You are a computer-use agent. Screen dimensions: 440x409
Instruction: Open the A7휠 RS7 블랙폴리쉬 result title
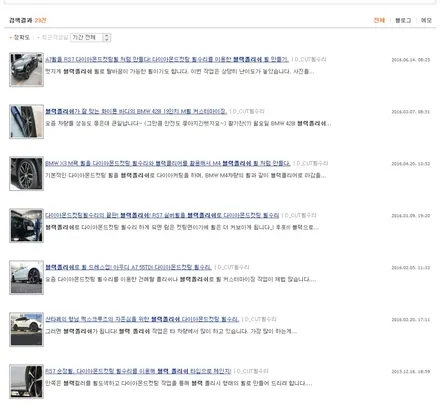tap(167, 59)
